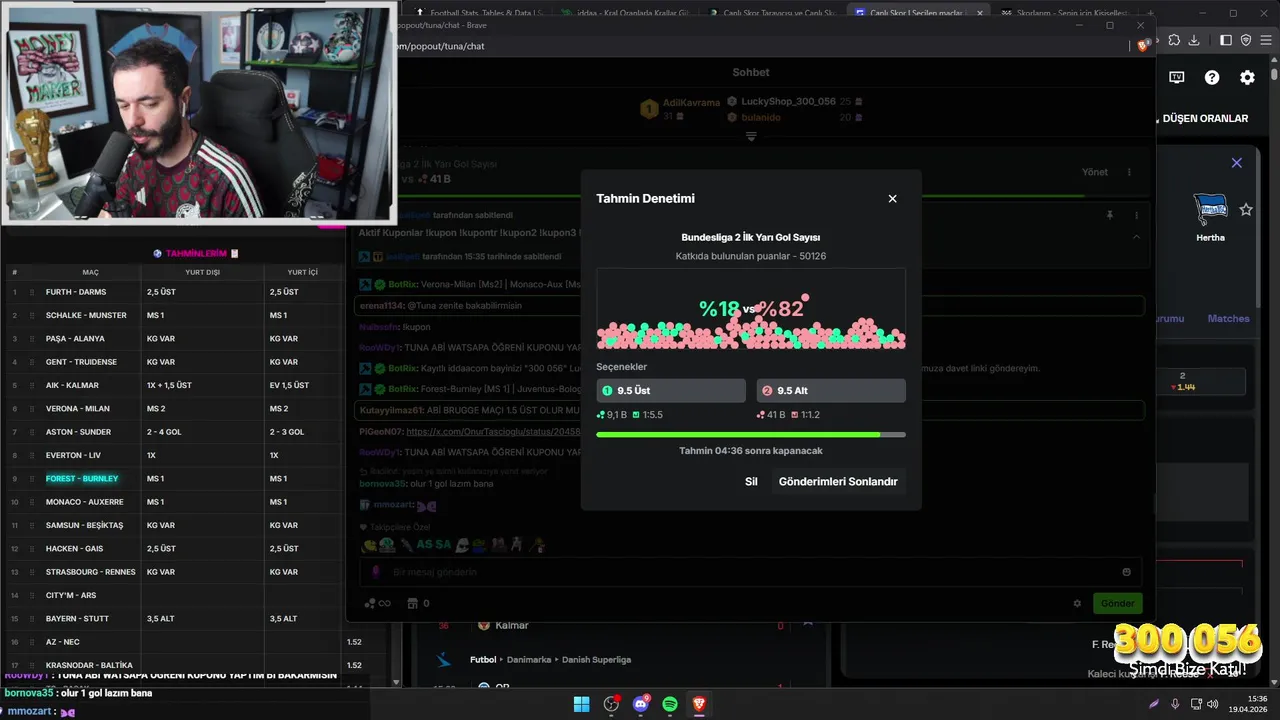This screenshot has width=1280, height=720.
Task: Open the browser downloads icon
Action: pos(1194,40)
